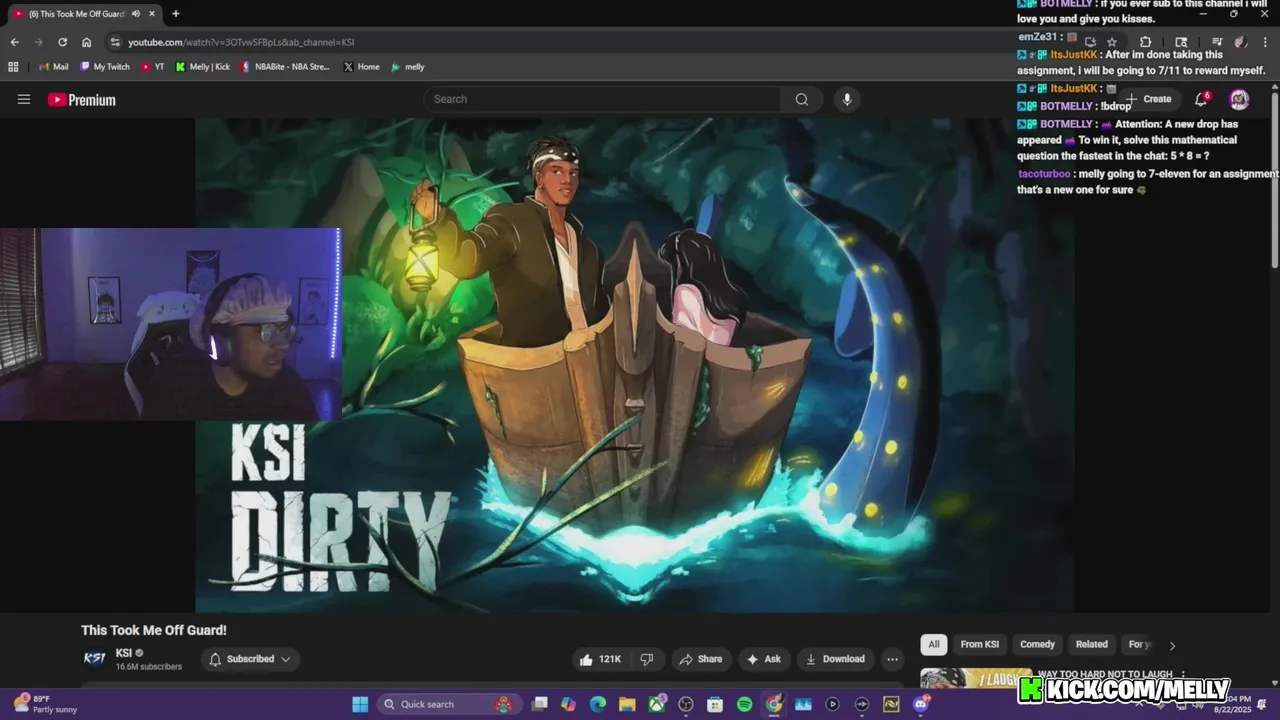Image resolution: width=1280 pixels, height=720 pixels.
Task: Open File Explorer from the taskbar
Action: pos(627,704)
